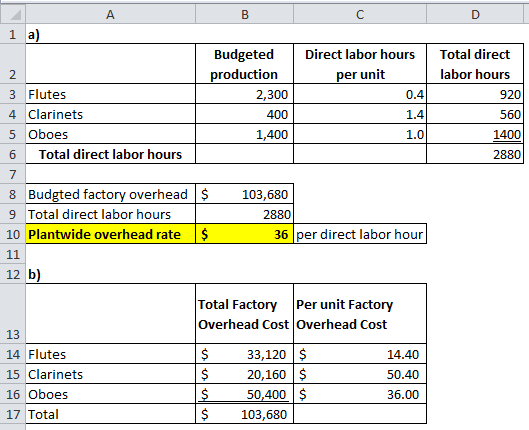This screenshot has width=529, height=430.
Task: Select the 1.0 labor hours cell
Action: 360,134
